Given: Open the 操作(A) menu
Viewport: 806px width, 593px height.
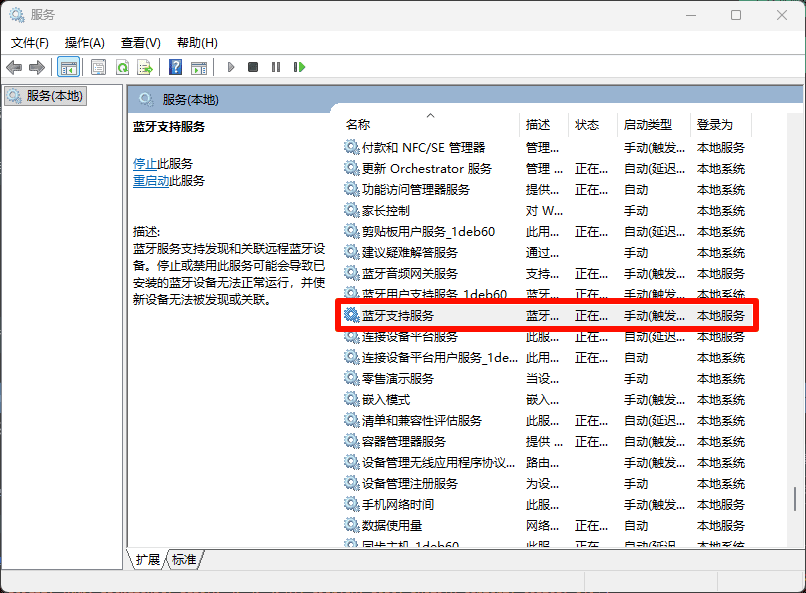Looking at the screenshot, I should [85, 43].
